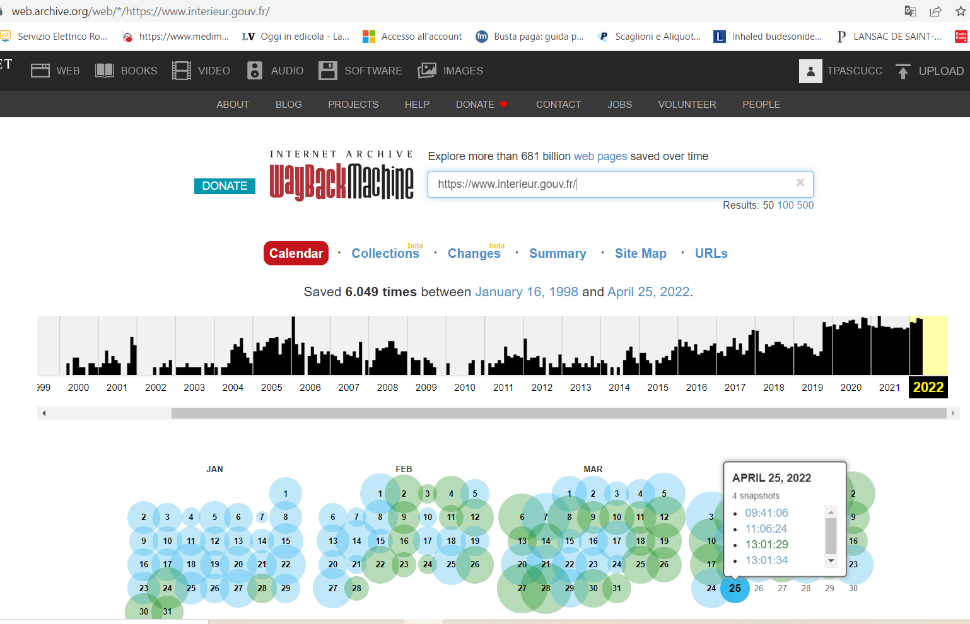
Task: Select highlighted April 25 calendar day
Action: [x=735, y=588]
